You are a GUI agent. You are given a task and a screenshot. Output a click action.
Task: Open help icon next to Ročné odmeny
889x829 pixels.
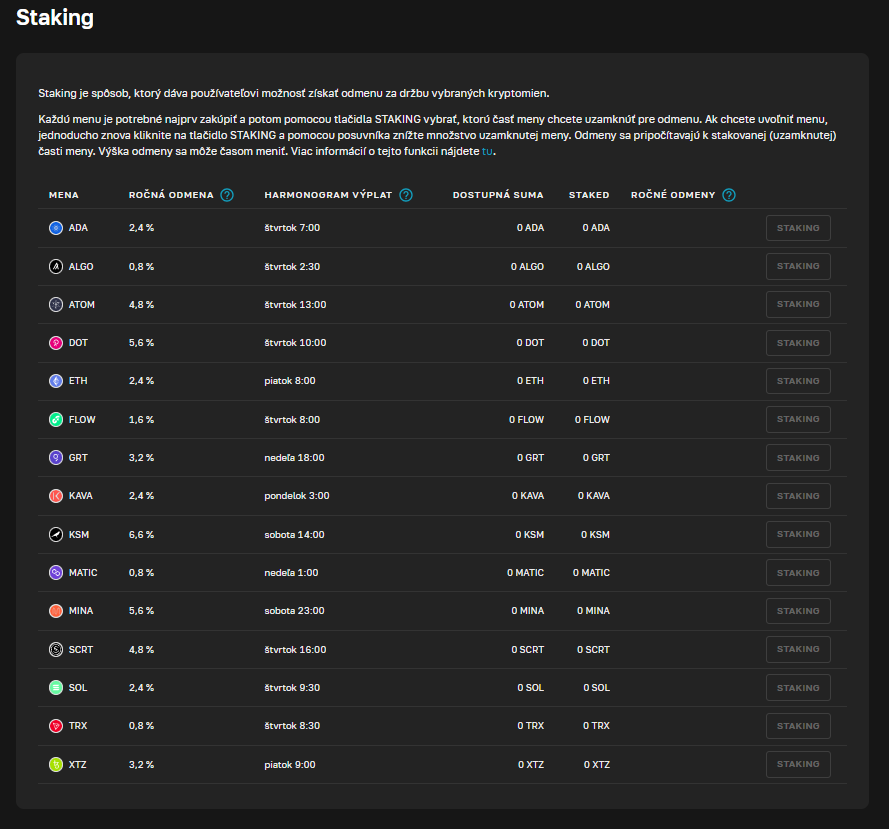point(729,195)
